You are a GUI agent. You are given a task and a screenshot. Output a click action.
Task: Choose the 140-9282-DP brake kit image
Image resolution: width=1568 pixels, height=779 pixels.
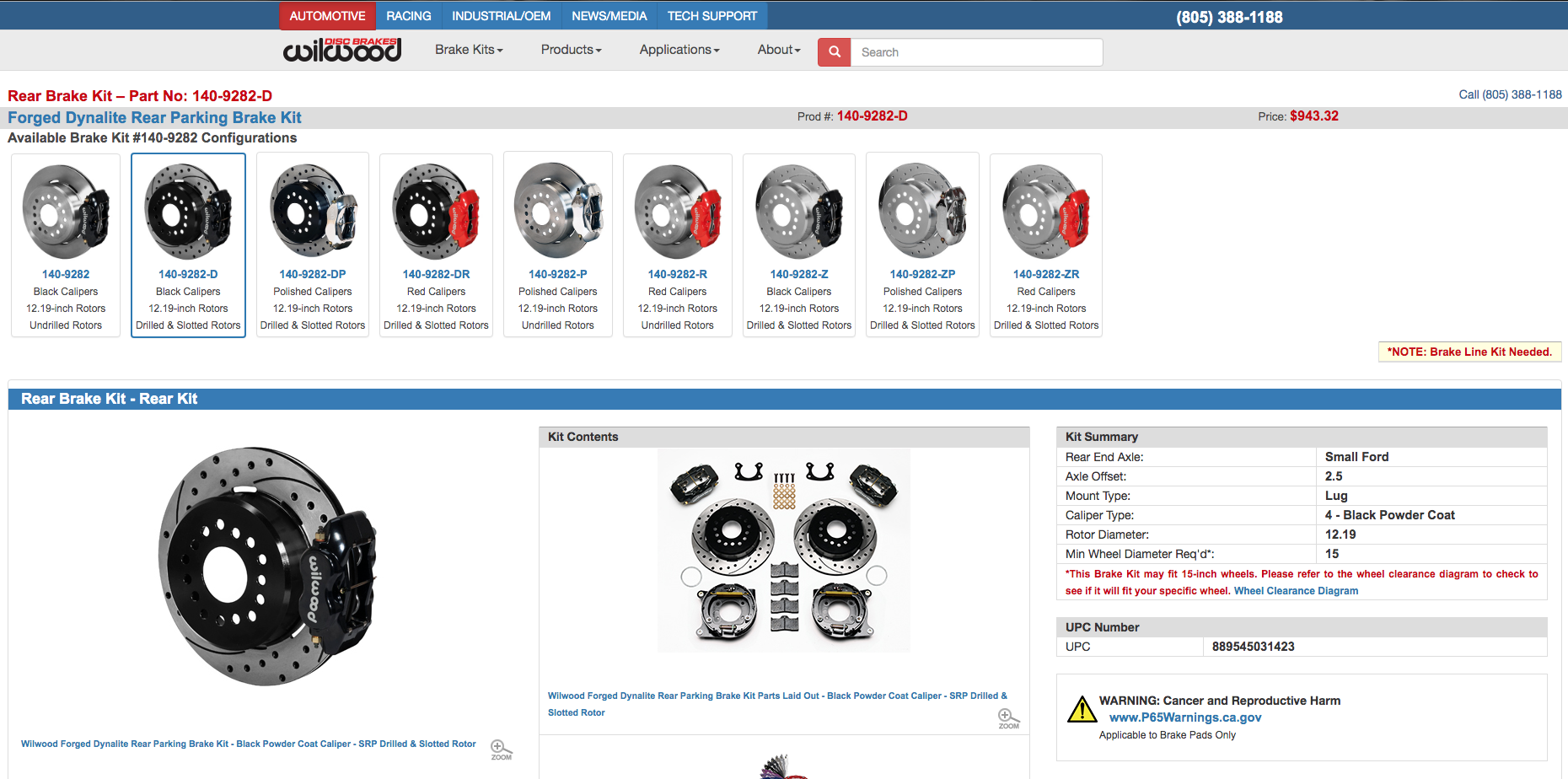(x=313, y=211)
